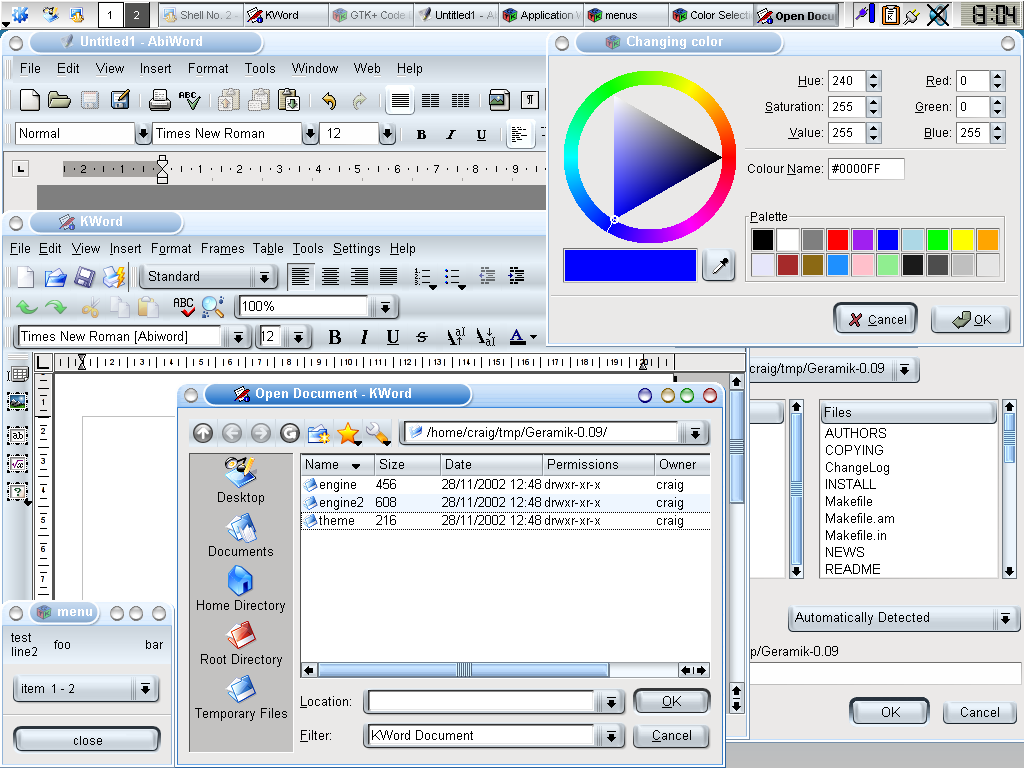Expand Normal style dropdown in AbiWord

click(143, 134)
